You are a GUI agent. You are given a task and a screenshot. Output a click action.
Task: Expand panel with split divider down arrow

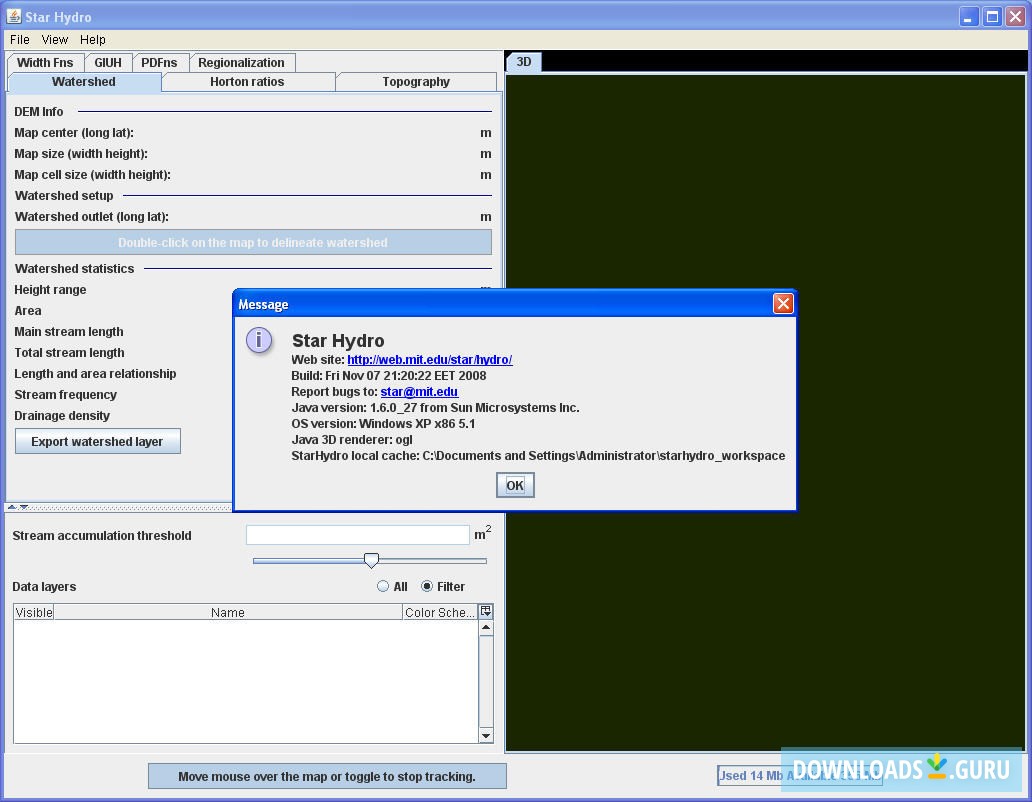pos(24,507)
